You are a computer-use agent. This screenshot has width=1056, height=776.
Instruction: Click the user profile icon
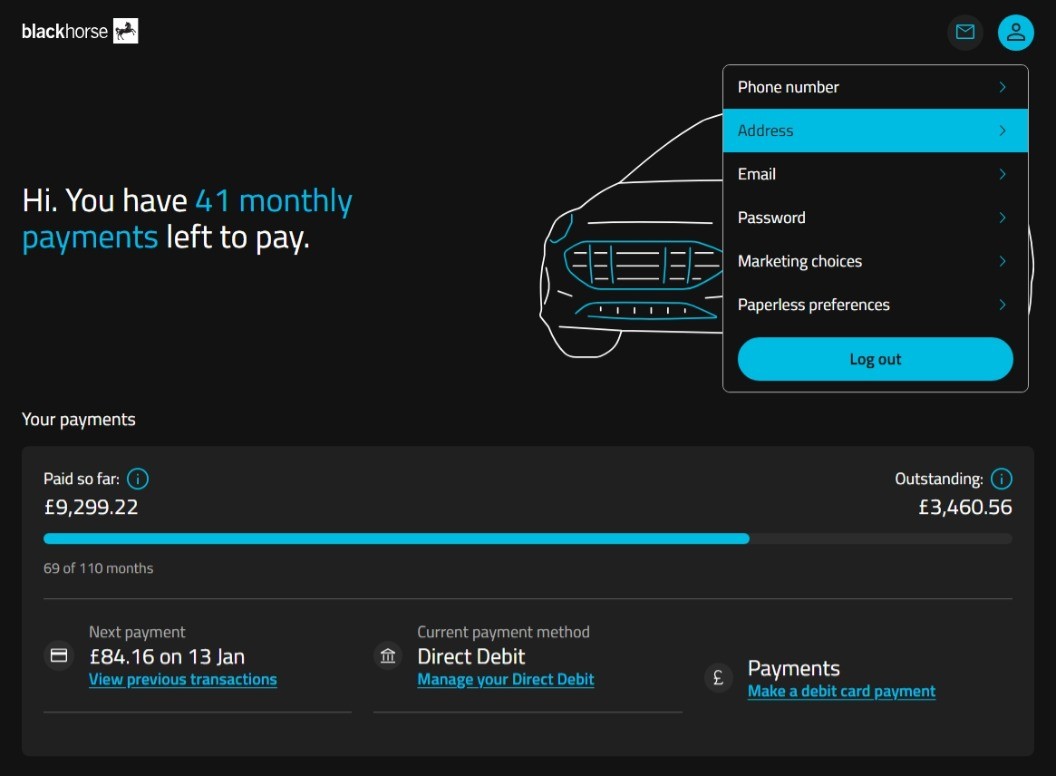pyautogui.click(x=1015, y=32)
